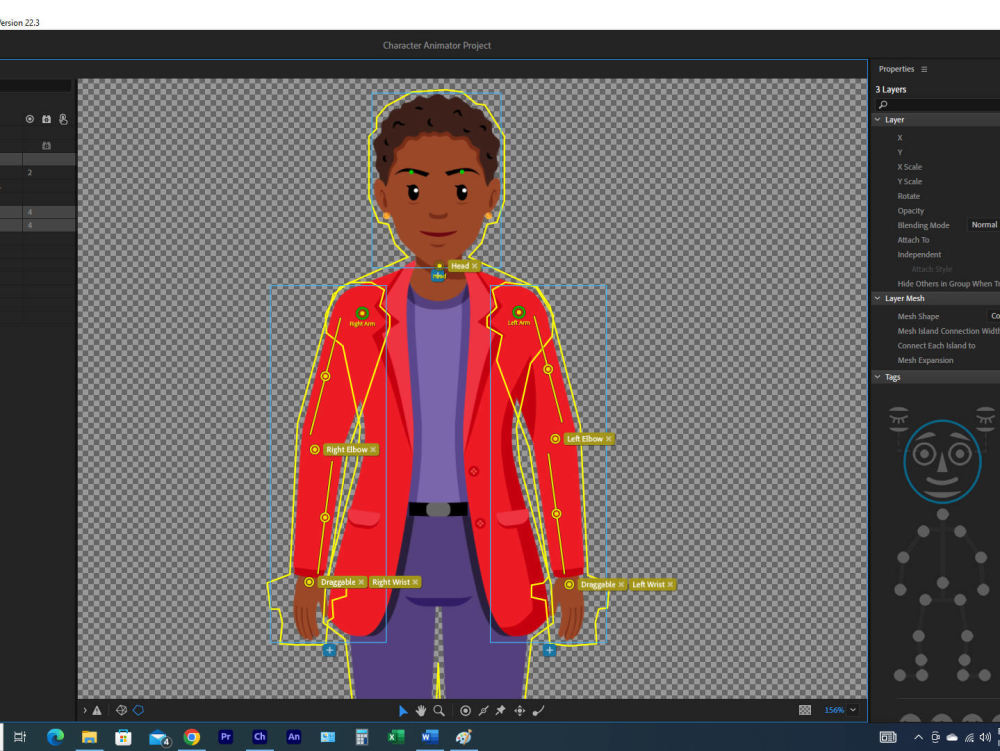Select the Zoom magnifier tool
Screen dimensions: 1000x751
[440, 710]
